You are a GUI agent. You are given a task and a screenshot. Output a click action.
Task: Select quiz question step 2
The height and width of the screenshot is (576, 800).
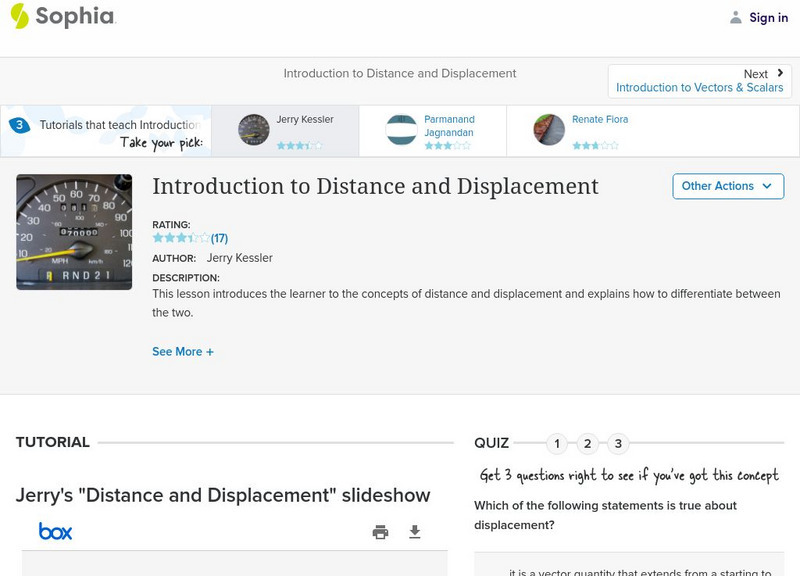(588, 443)
